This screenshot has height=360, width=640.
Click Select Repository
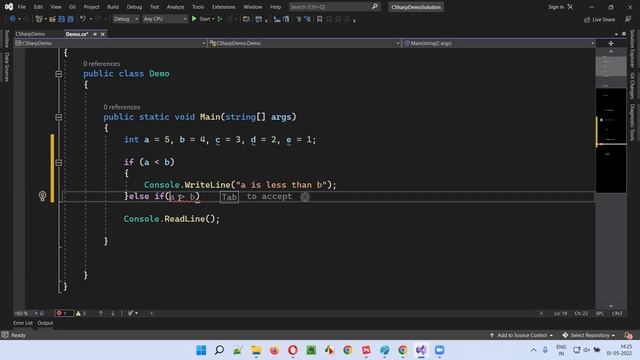point(589,335)
